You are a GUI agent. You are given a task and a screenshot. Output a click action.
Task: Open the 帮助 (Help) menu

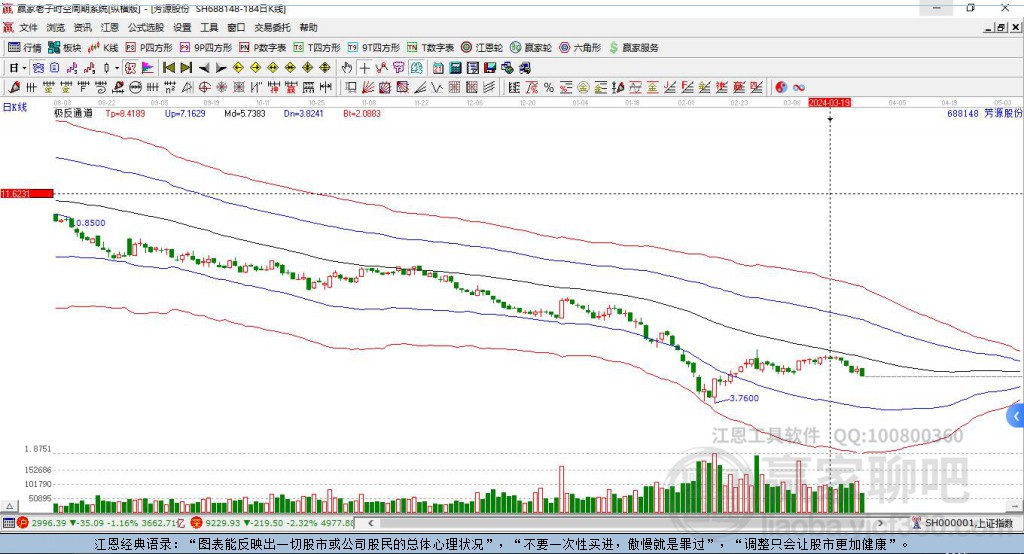pyautogui.click(x=308, y=27)
